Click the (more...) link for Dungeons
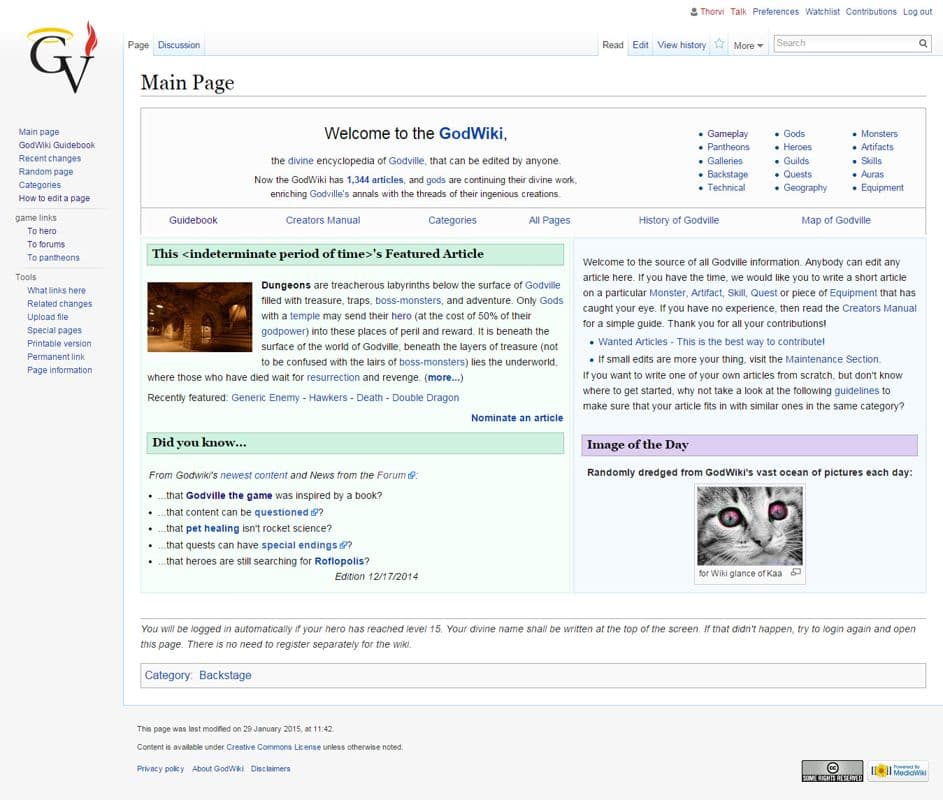 click(x=444, y=378)
